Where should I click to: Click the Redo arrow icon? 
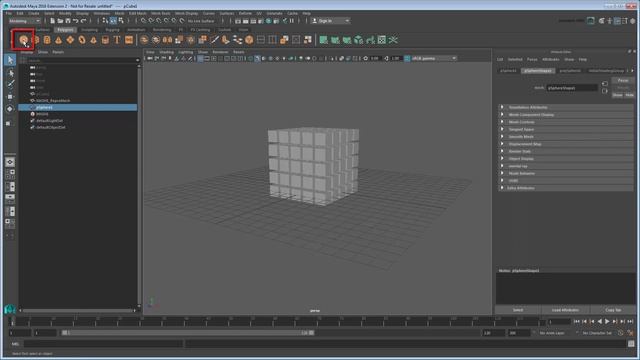(x=84, y=21)
